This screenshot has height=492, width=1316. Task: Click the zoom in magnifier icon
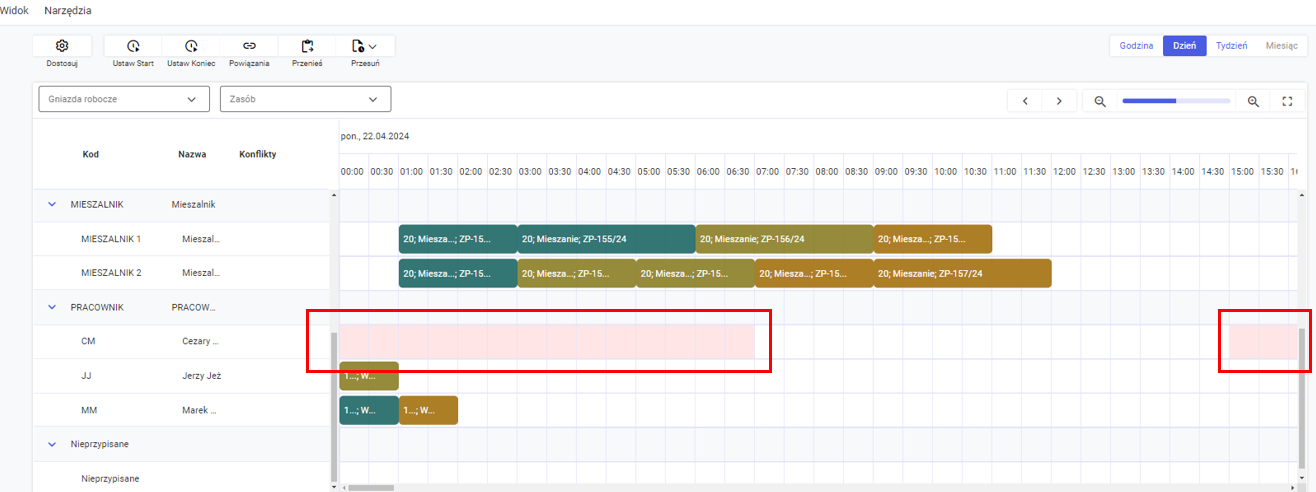(x=1253, y=101)
